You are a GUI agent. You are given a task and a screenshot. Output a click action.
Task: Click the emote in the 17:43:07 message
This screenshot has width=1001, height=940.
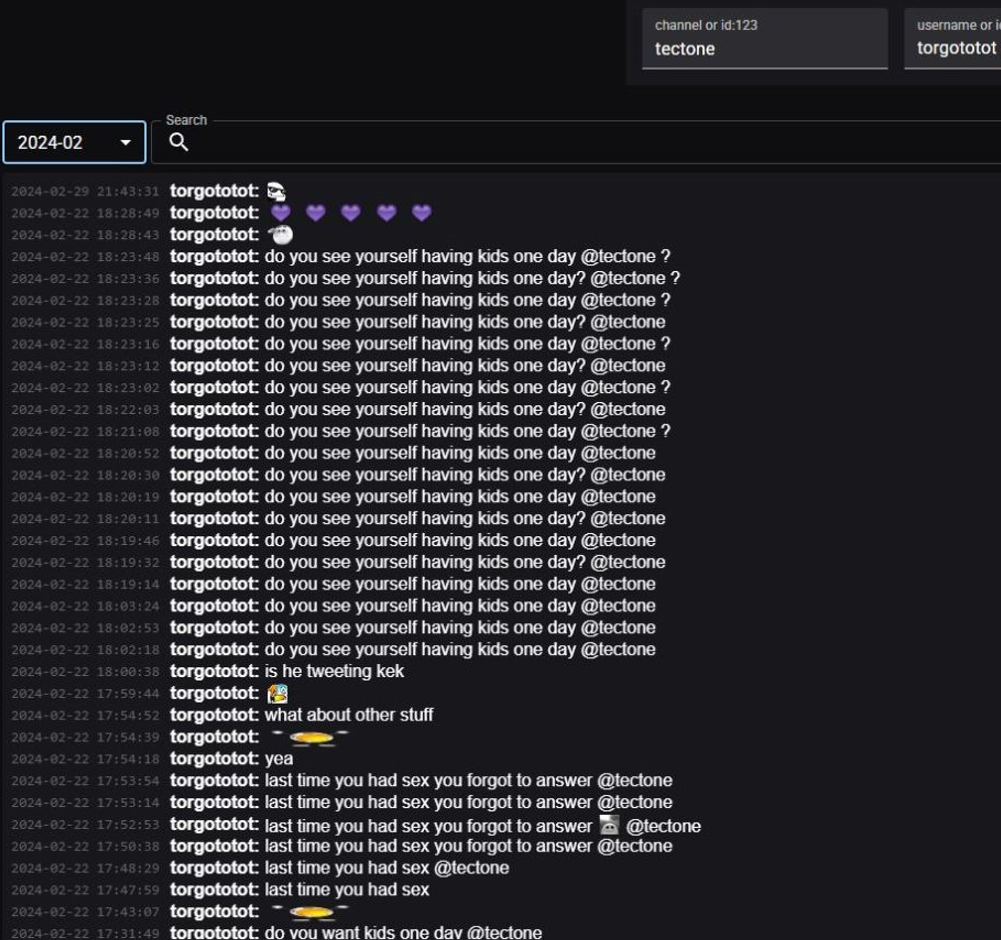click(310, 912)
